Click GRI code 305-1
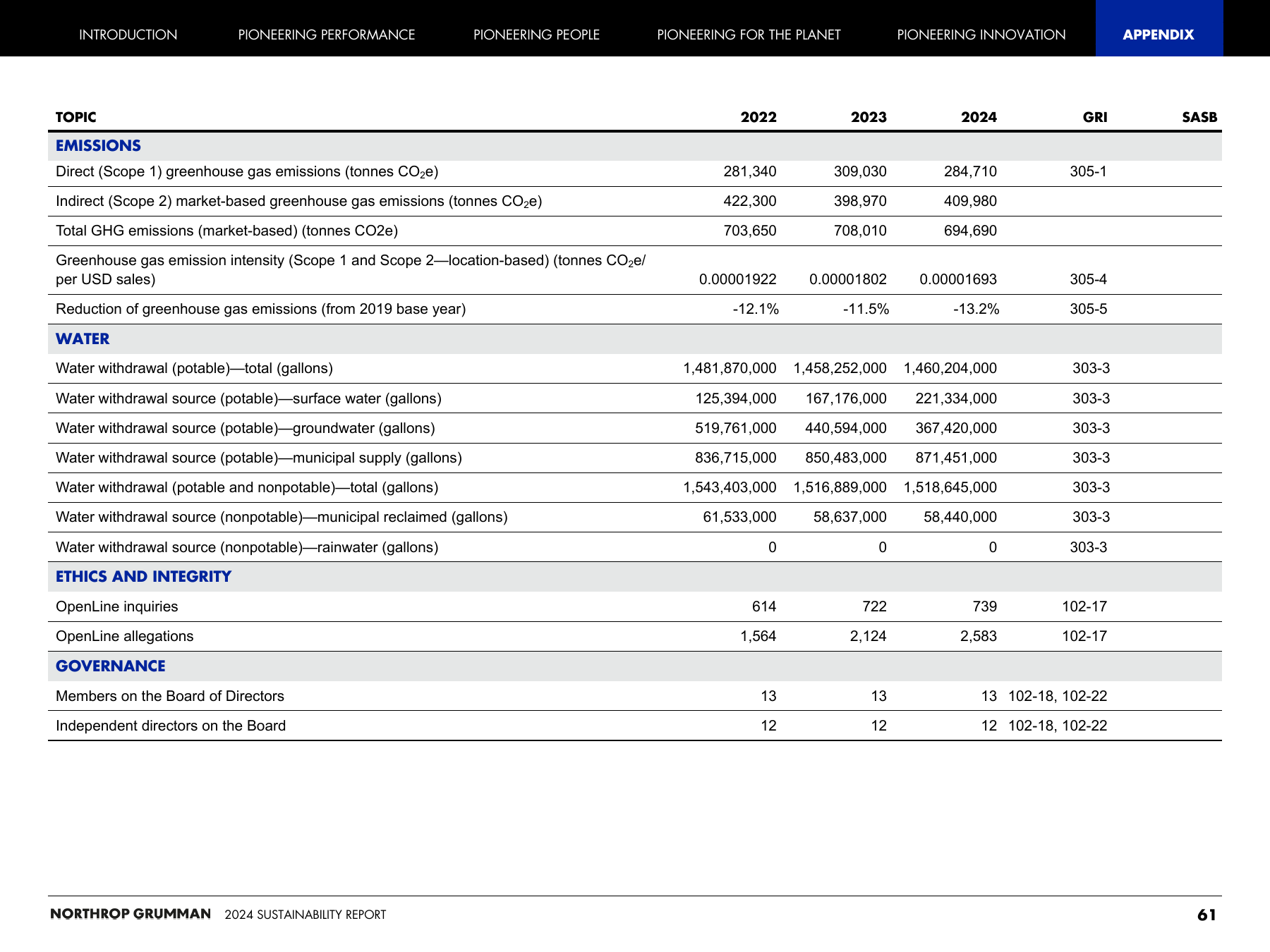This screenshot has height=952, width=1270. (x=1088, y=171)
